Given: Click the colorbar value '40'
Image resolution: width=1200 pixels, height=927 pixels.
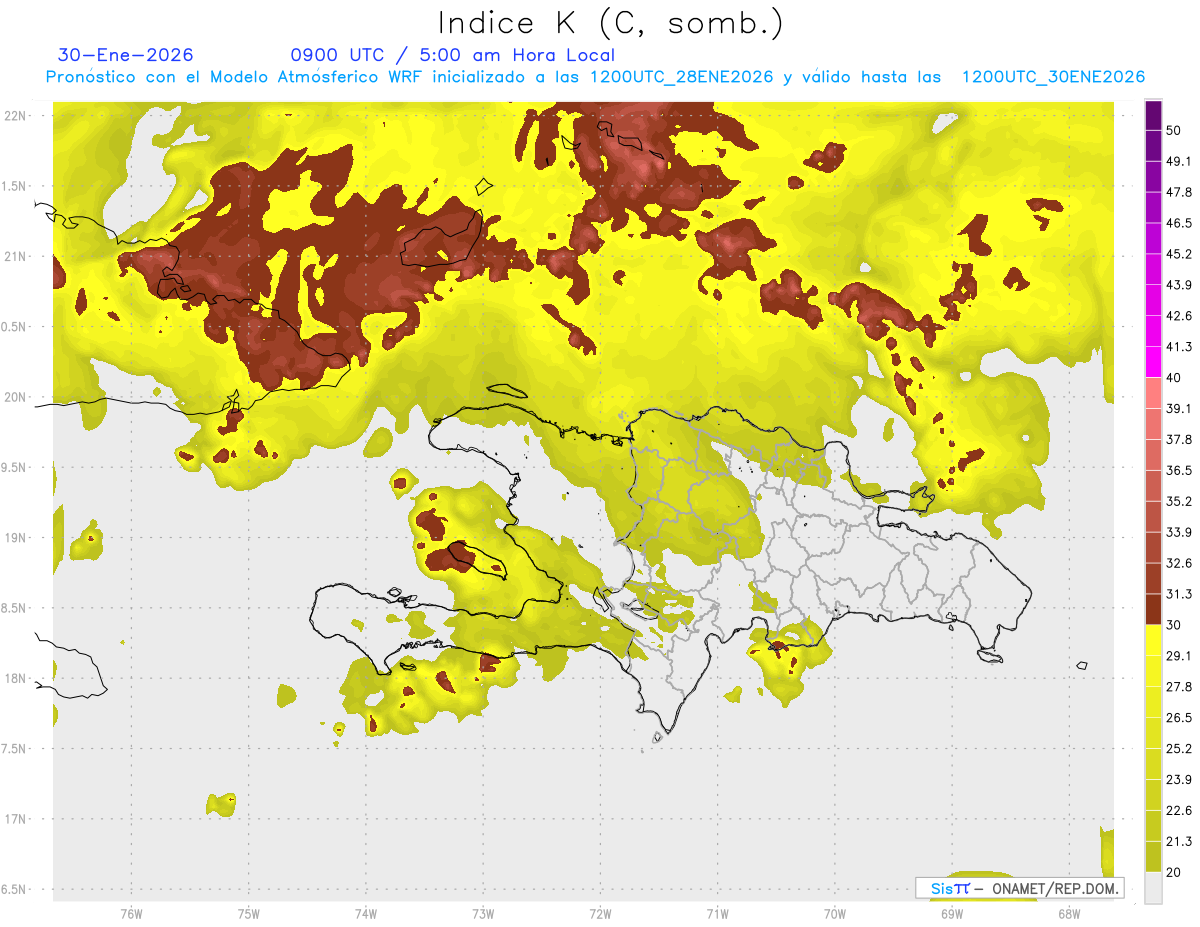Looking at the screenshot, I should [1174, 378].
